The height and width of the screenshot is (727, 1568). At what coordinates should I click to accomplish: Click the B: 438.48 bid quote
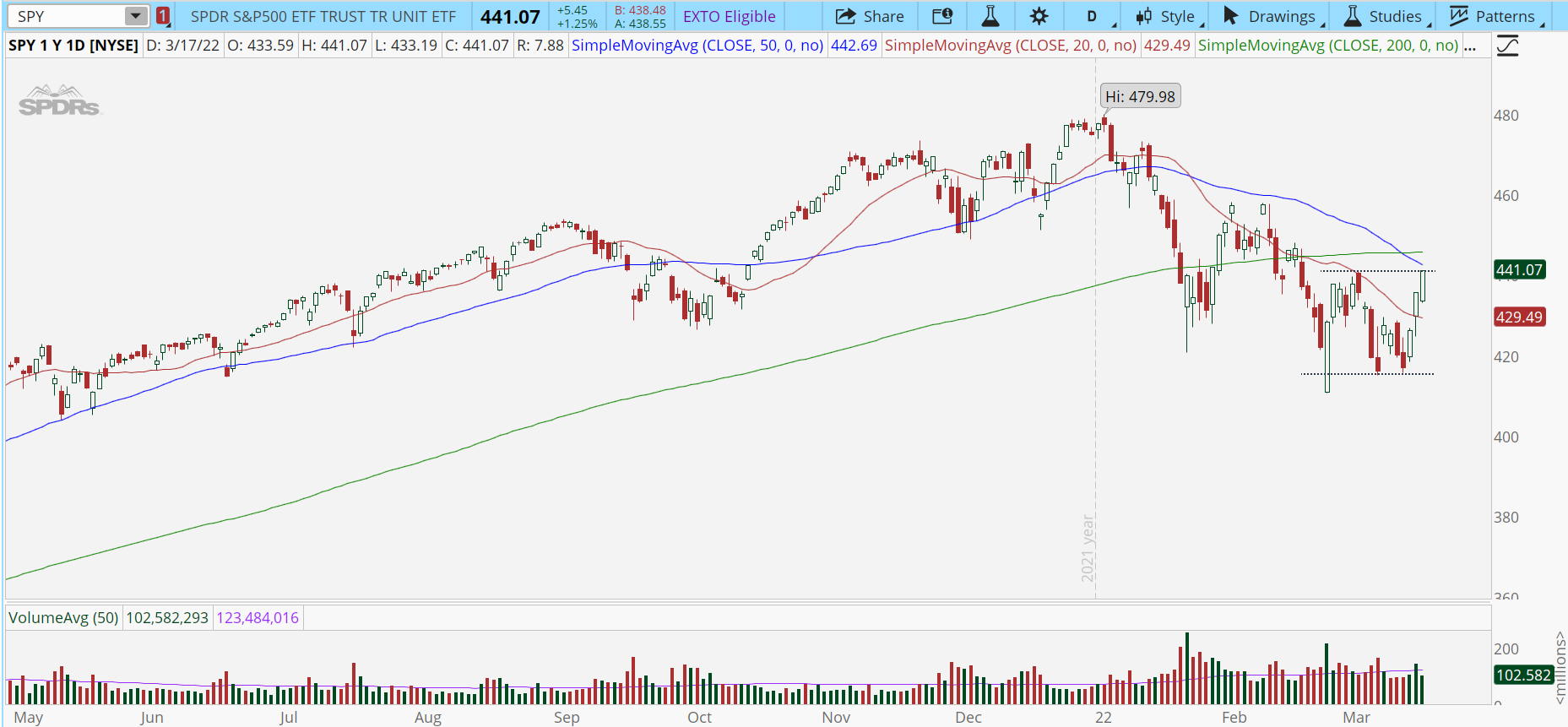640,10
